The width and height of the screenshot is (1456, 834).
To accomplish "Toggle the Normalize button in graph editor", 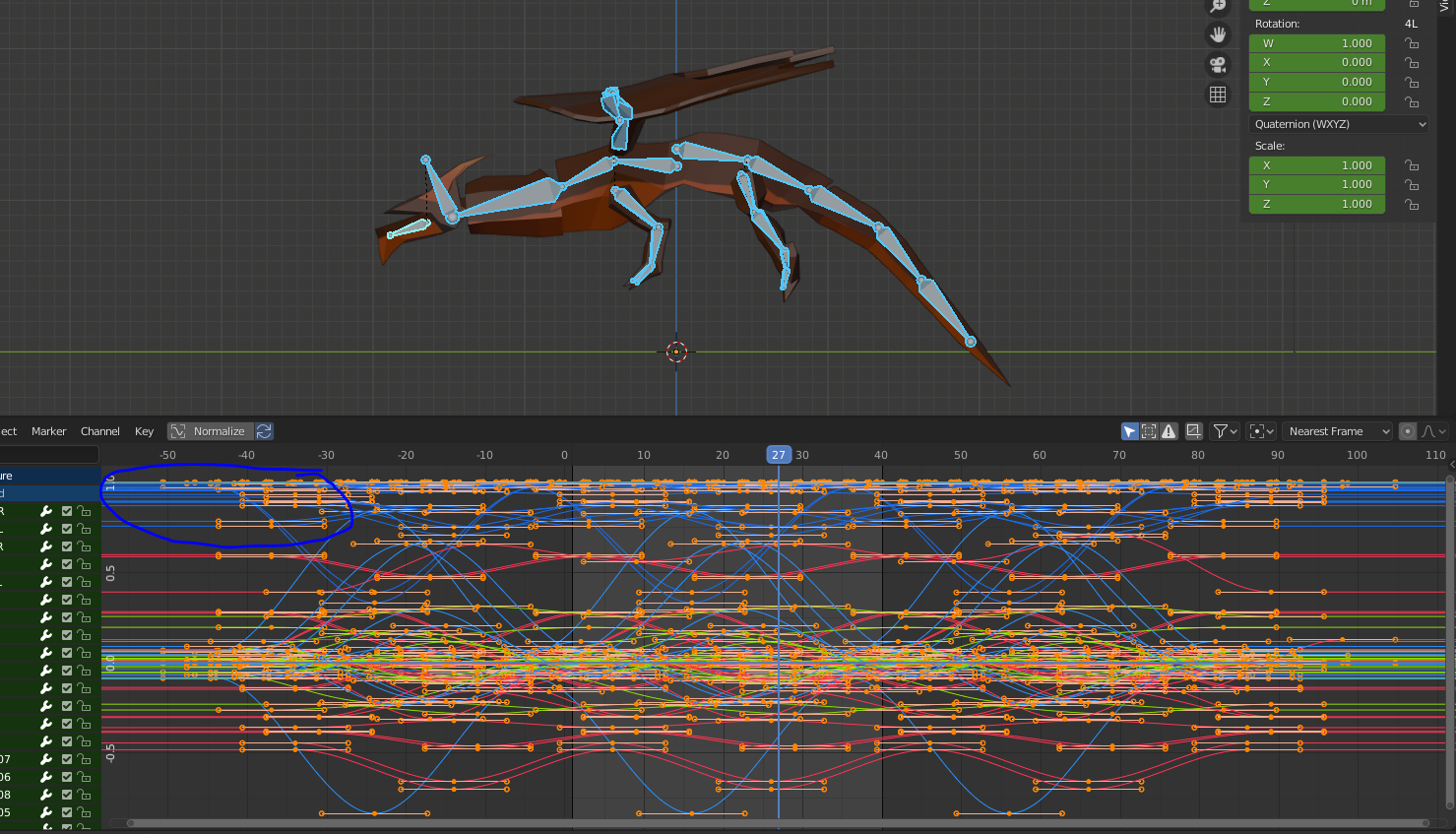I will click(210, 431).
